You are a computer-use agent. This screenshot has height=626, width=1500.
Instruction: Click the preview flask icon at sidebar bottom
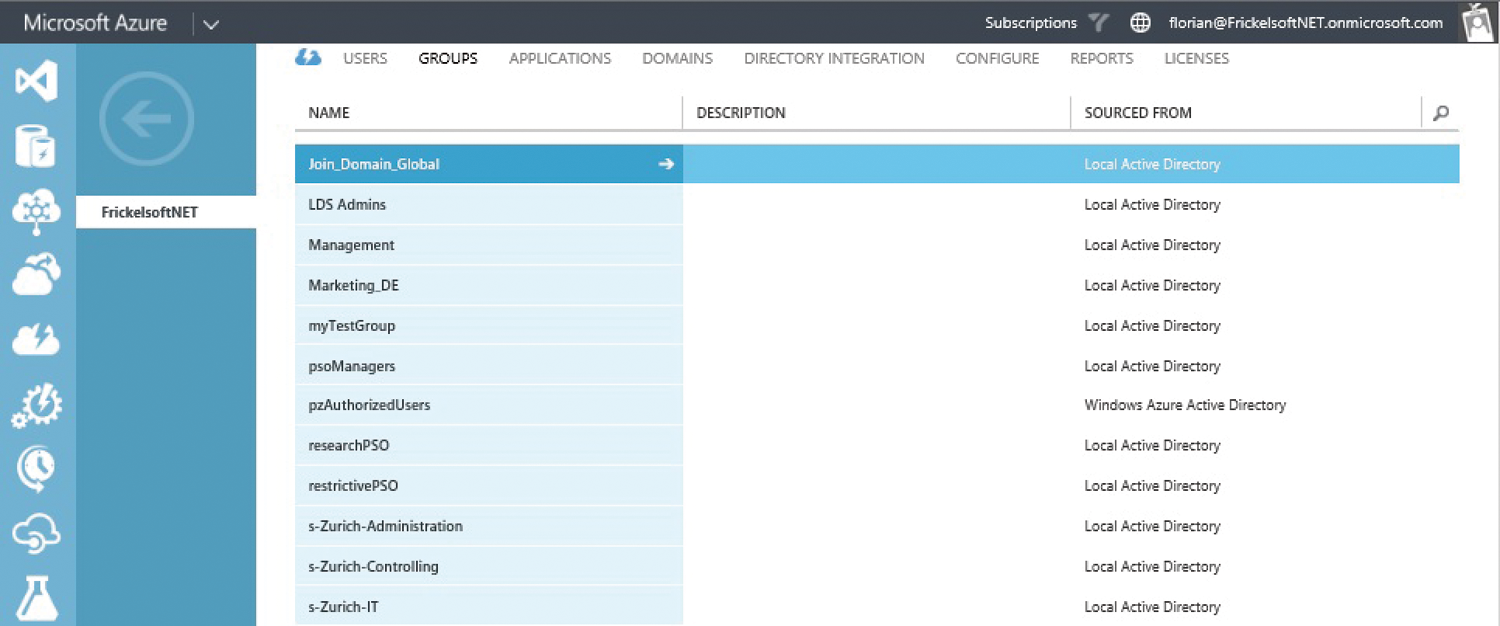click(x=37, y=598)
